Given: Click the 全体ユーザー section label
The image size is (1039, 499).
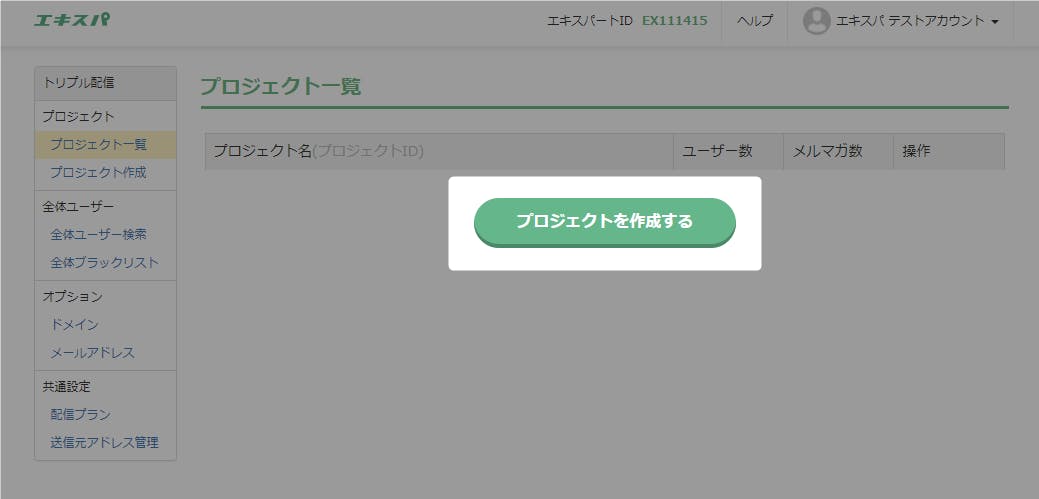Looking at the screenshot, I should point(78,207).
